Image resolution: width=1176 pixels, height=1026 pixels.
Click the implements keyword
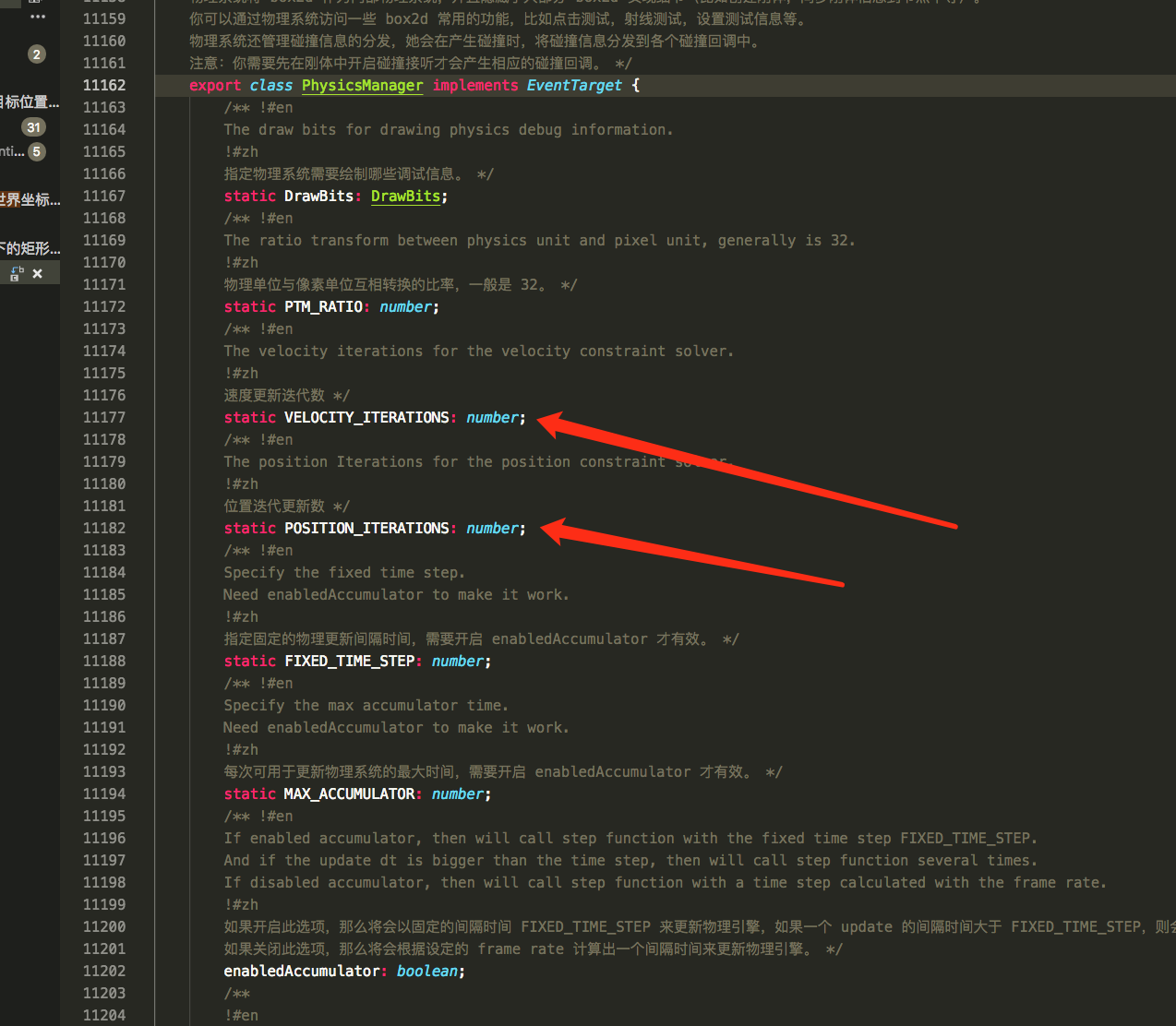click(x=475, y=85)
